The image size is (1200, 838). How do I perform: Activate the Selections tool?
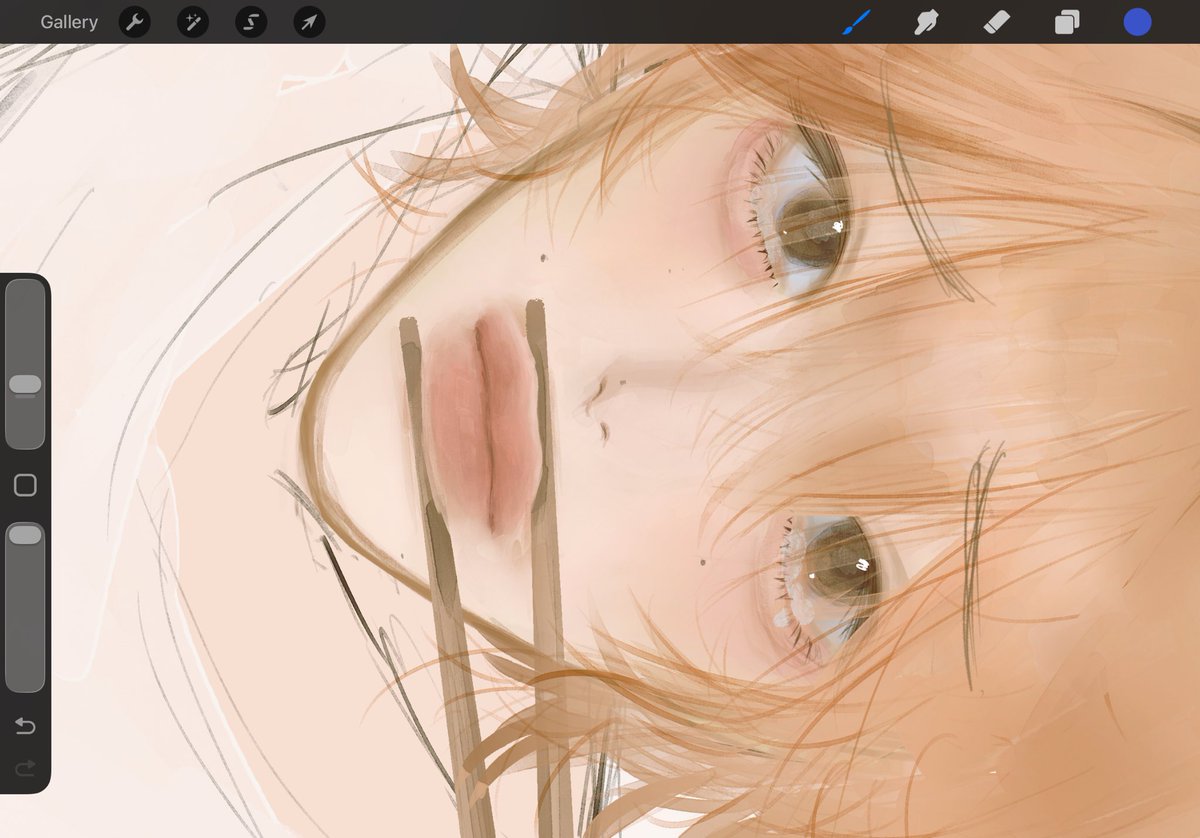pyautogui.click(x=250, y=21)
